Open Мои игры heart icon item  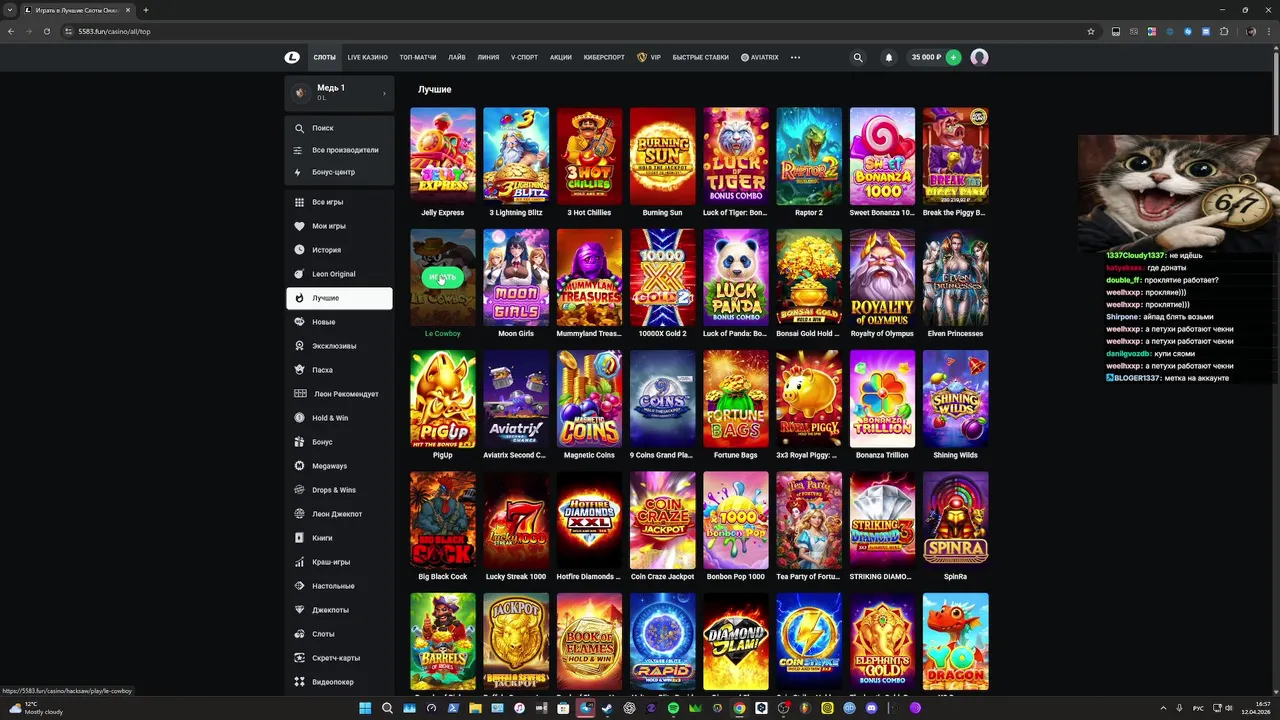[x=339, y=226]
